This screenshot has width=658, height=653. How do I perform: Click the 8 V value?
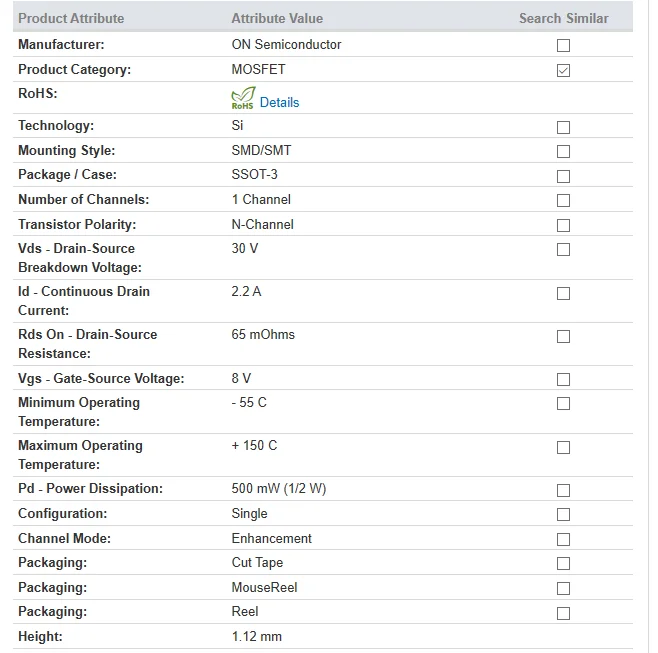(241, 378)
